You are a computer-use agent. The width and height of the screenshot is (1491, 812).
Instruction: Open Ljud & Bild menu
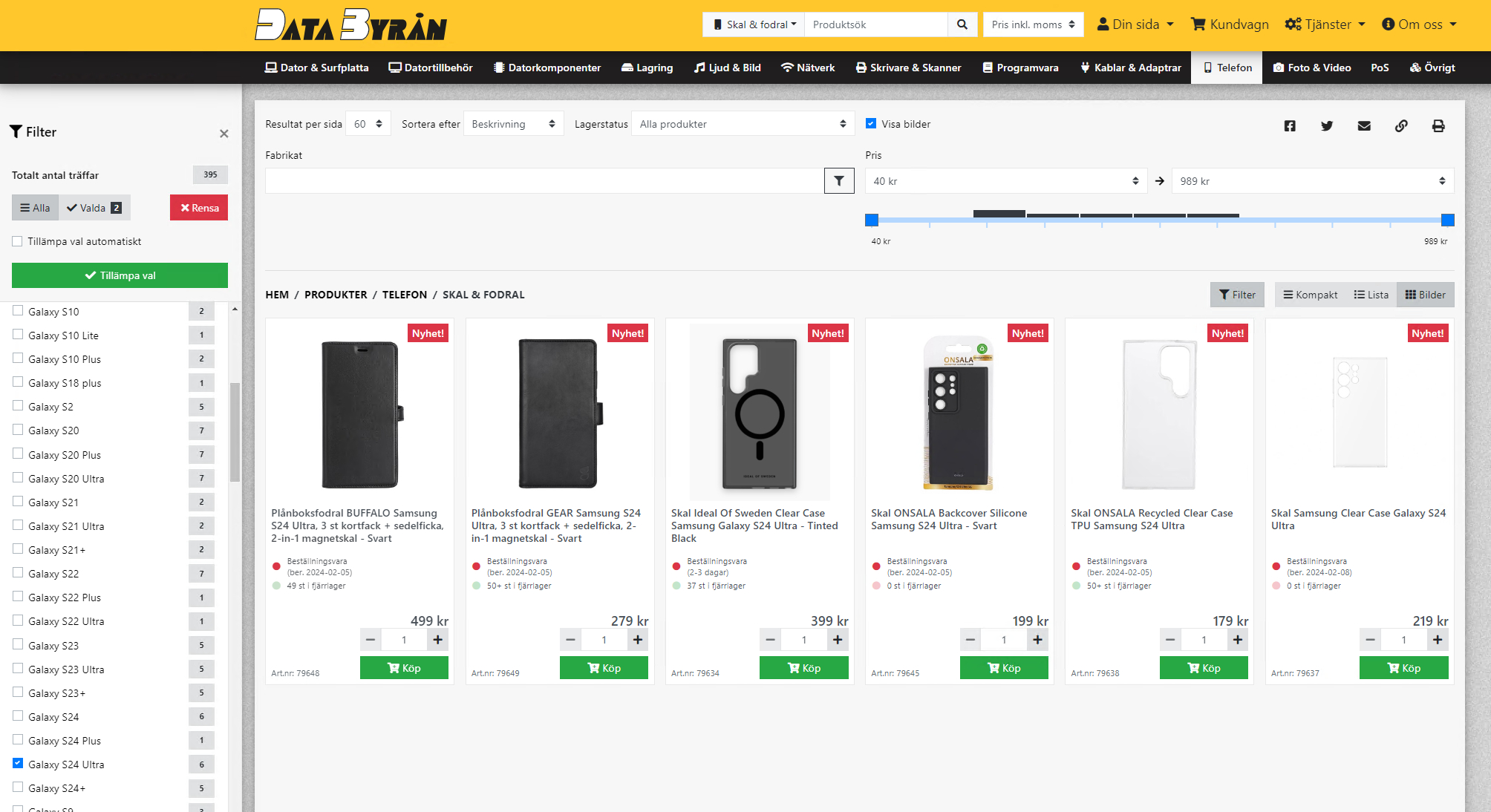pyautogui.click(x=728, y=68)
